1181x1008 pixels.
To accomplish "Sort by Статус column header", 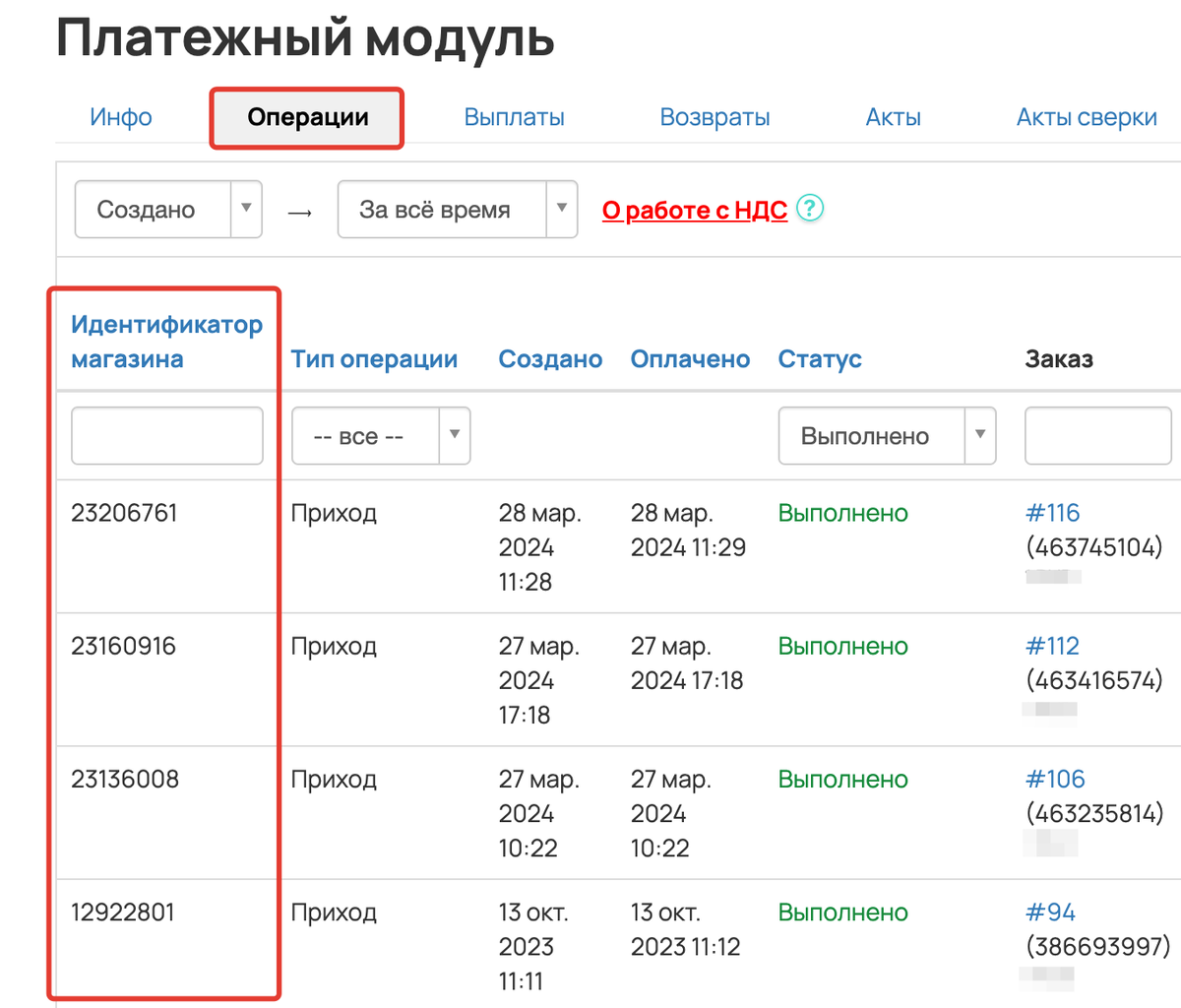I will tap(820, 359).
